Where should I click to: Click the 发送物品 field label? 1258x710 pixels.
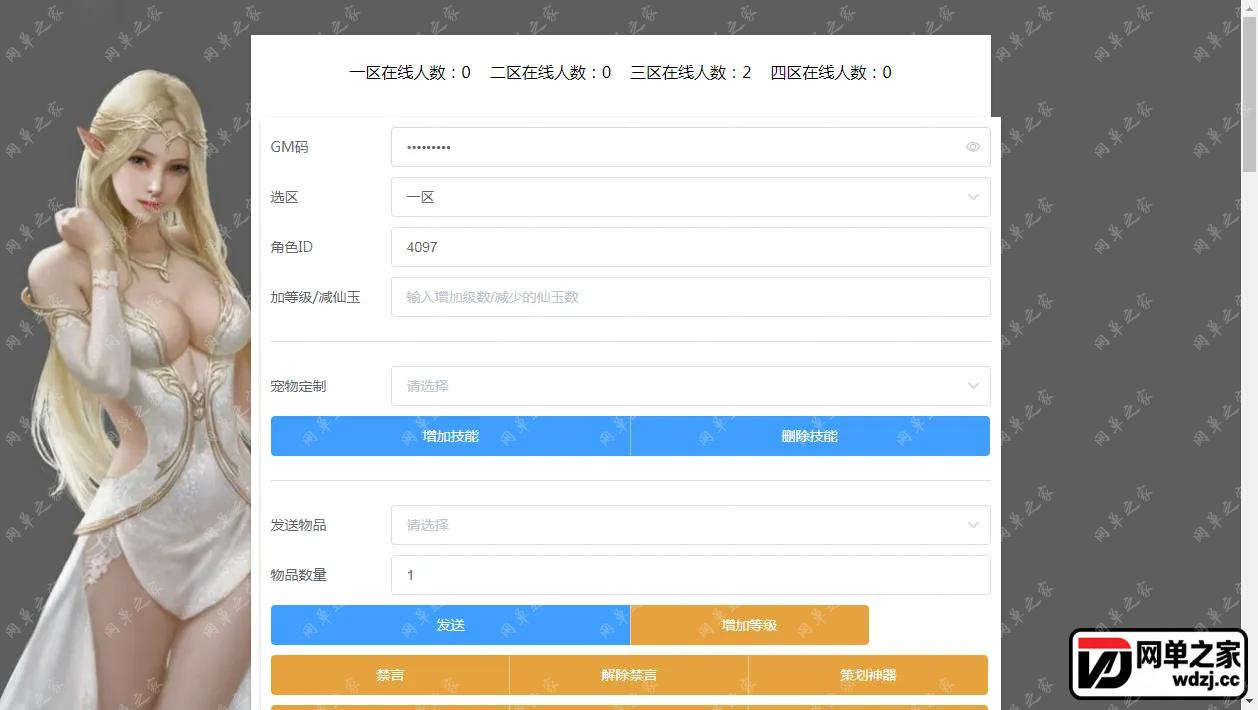tap(298, 525)
